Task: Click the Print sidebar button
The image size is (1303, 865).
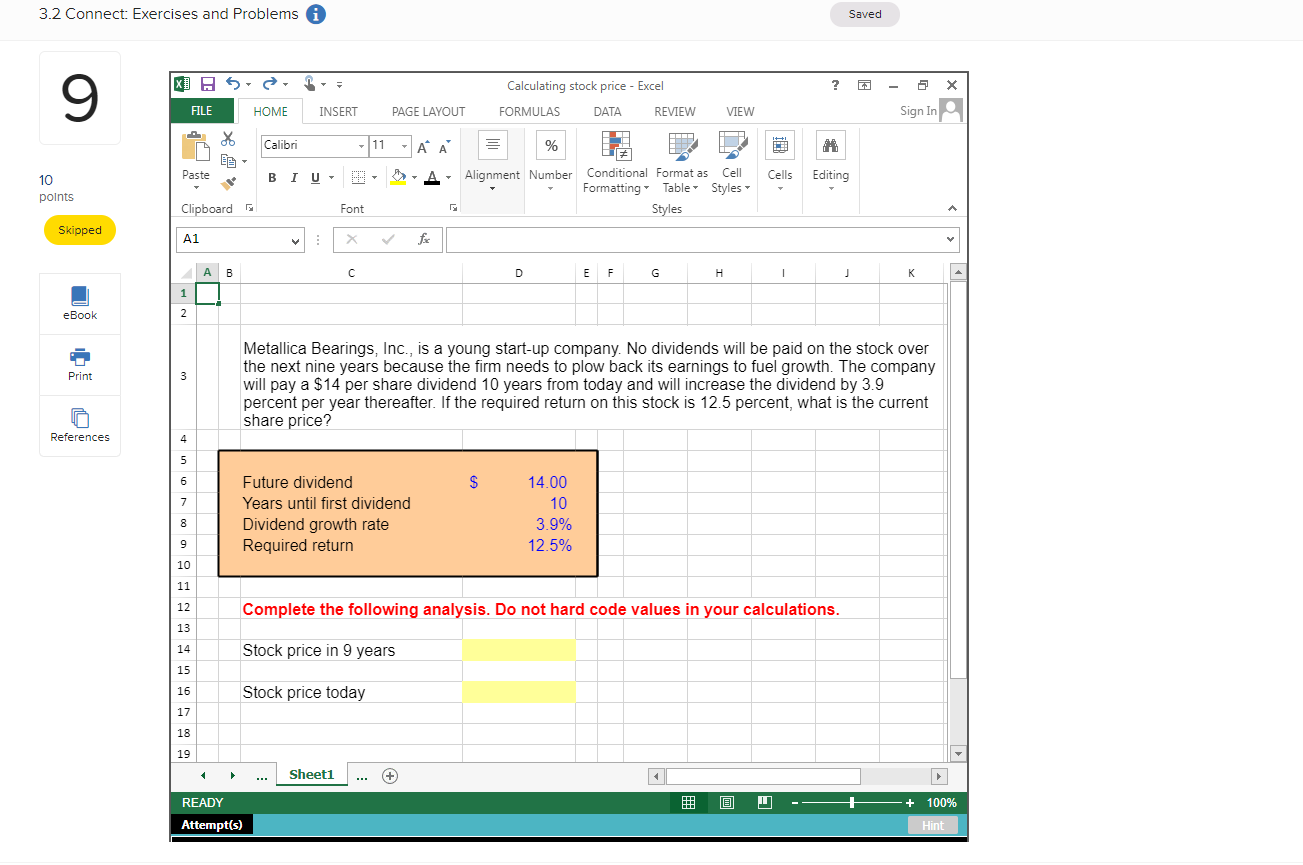Action: click(80, 364)
